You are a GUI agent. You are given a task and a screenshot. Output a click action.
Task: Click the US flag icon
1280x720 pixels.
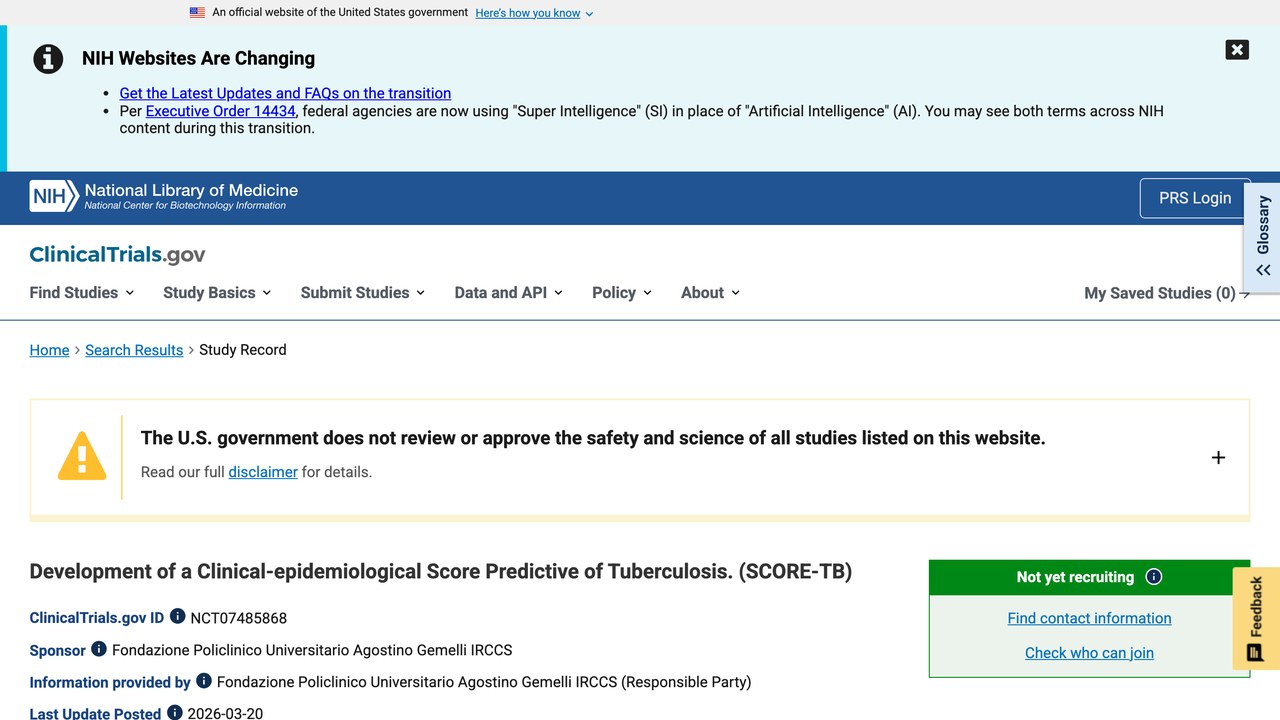[197, 13]
